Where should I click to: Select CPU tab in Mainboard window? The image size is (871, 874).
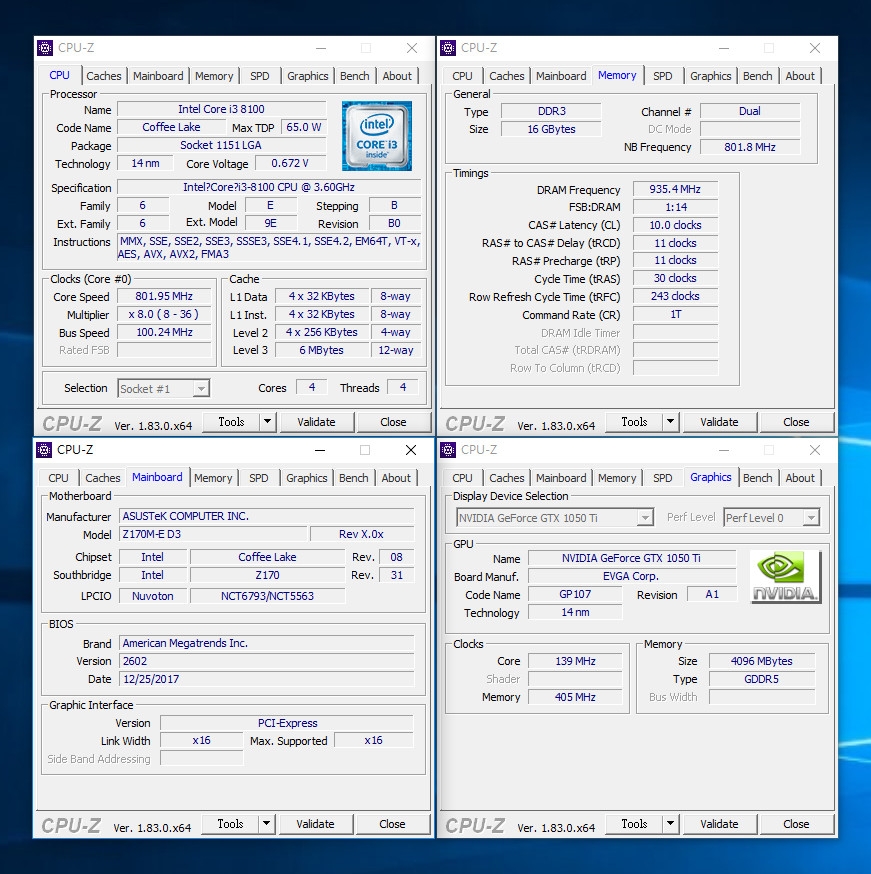pyautogui.click(x=59, y=478)
